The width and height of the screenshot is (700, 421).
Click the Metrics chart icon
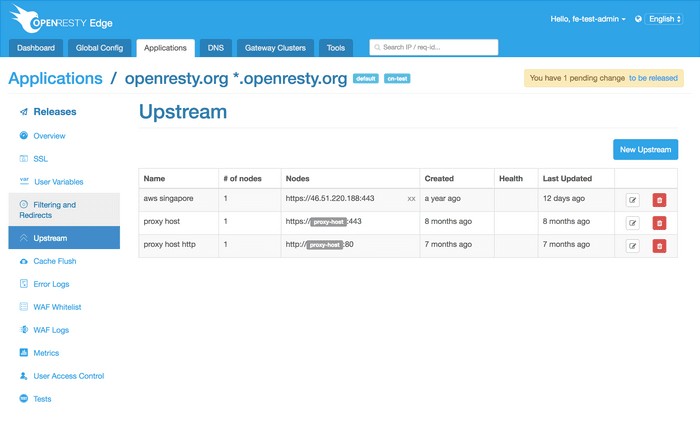(x=24, y=352)
